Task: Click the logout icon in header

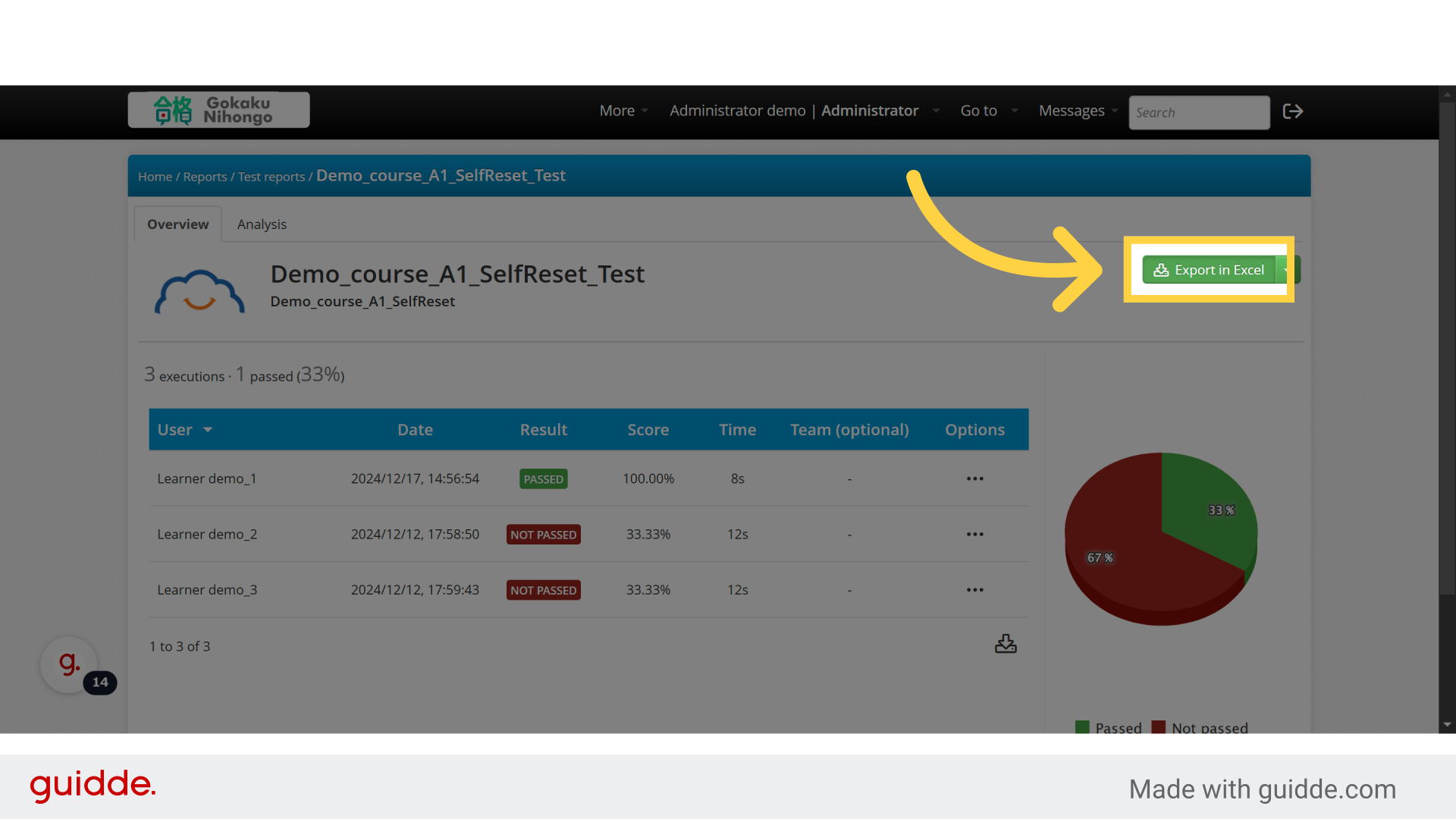Action: click(1292, 111)
